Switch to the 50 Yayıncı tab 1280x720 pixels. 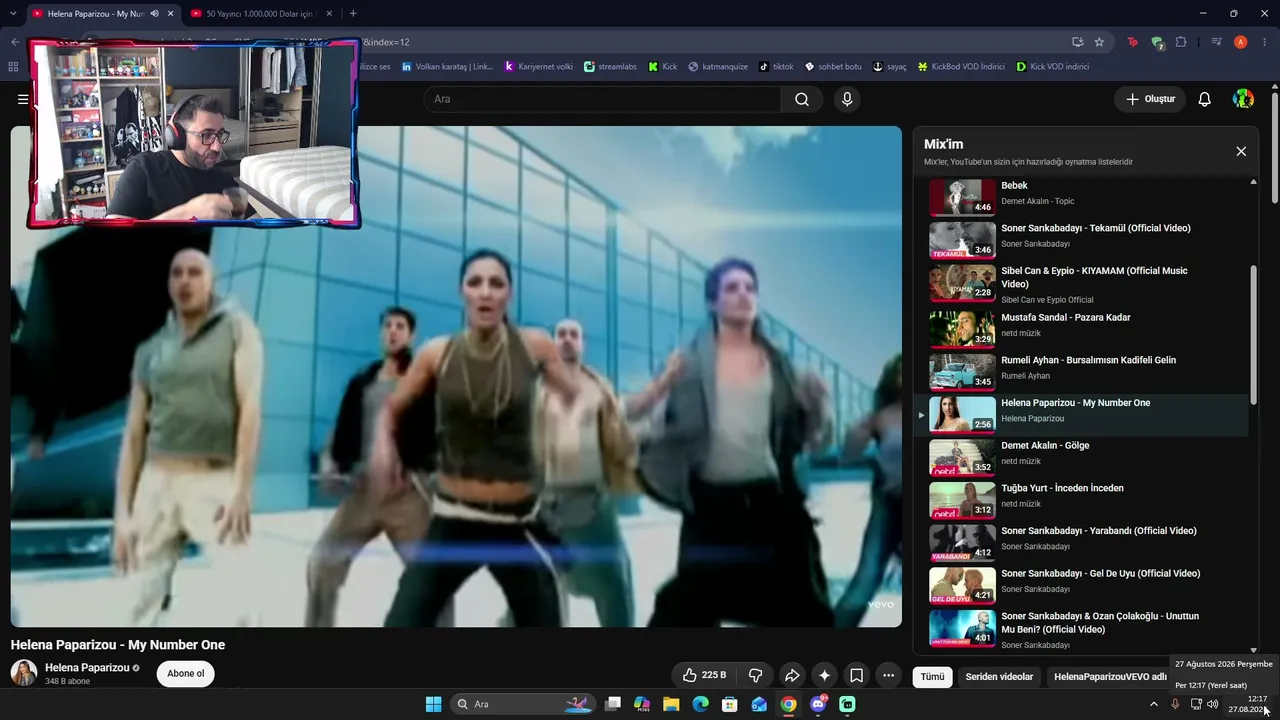click(x=263, y=14)
